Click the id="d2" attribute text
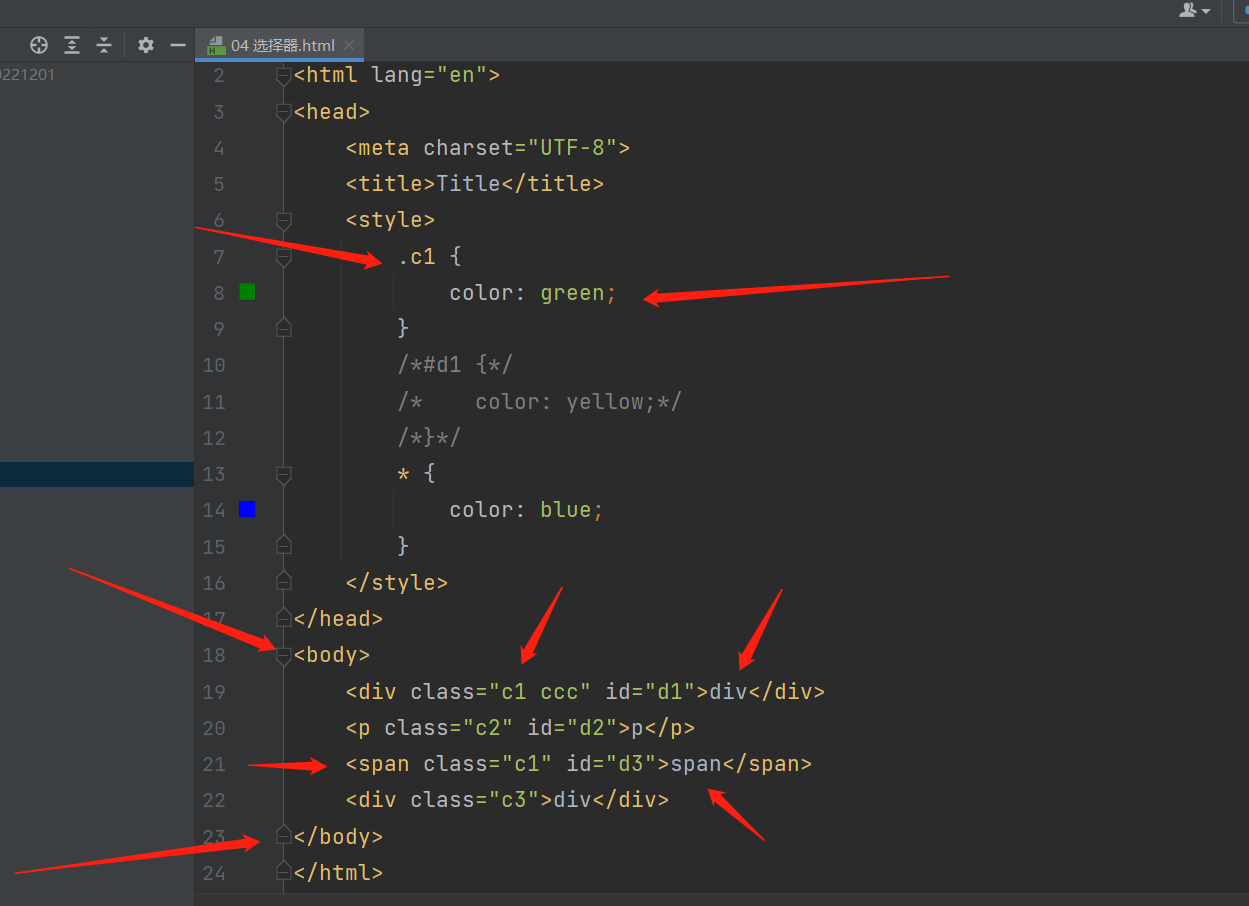 click(x=570, y=727)
